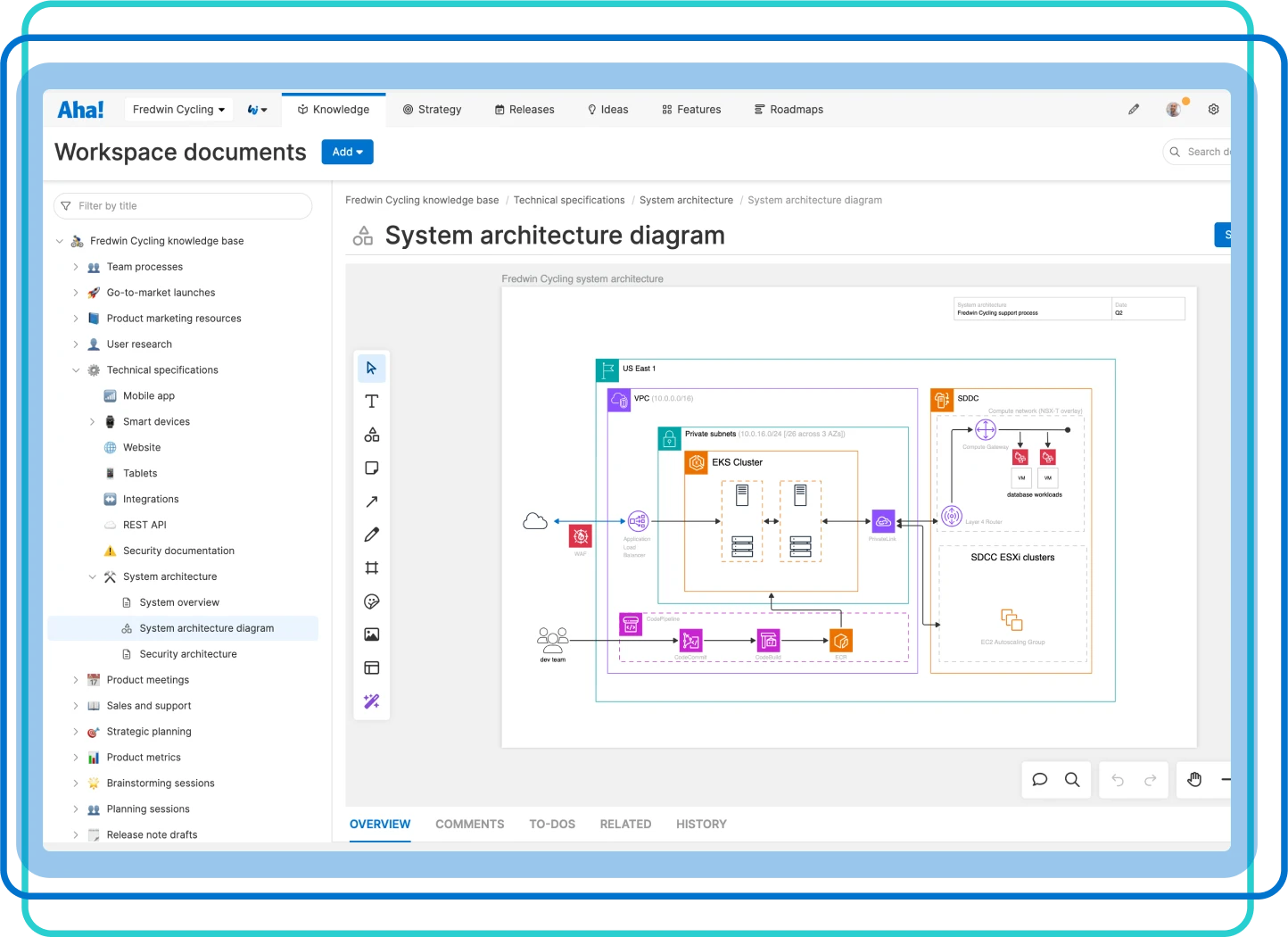Viewport: 1288px width, 937px height.
Task: Collapse the Technical specifications folder
Action: click(x=76, y=370)
